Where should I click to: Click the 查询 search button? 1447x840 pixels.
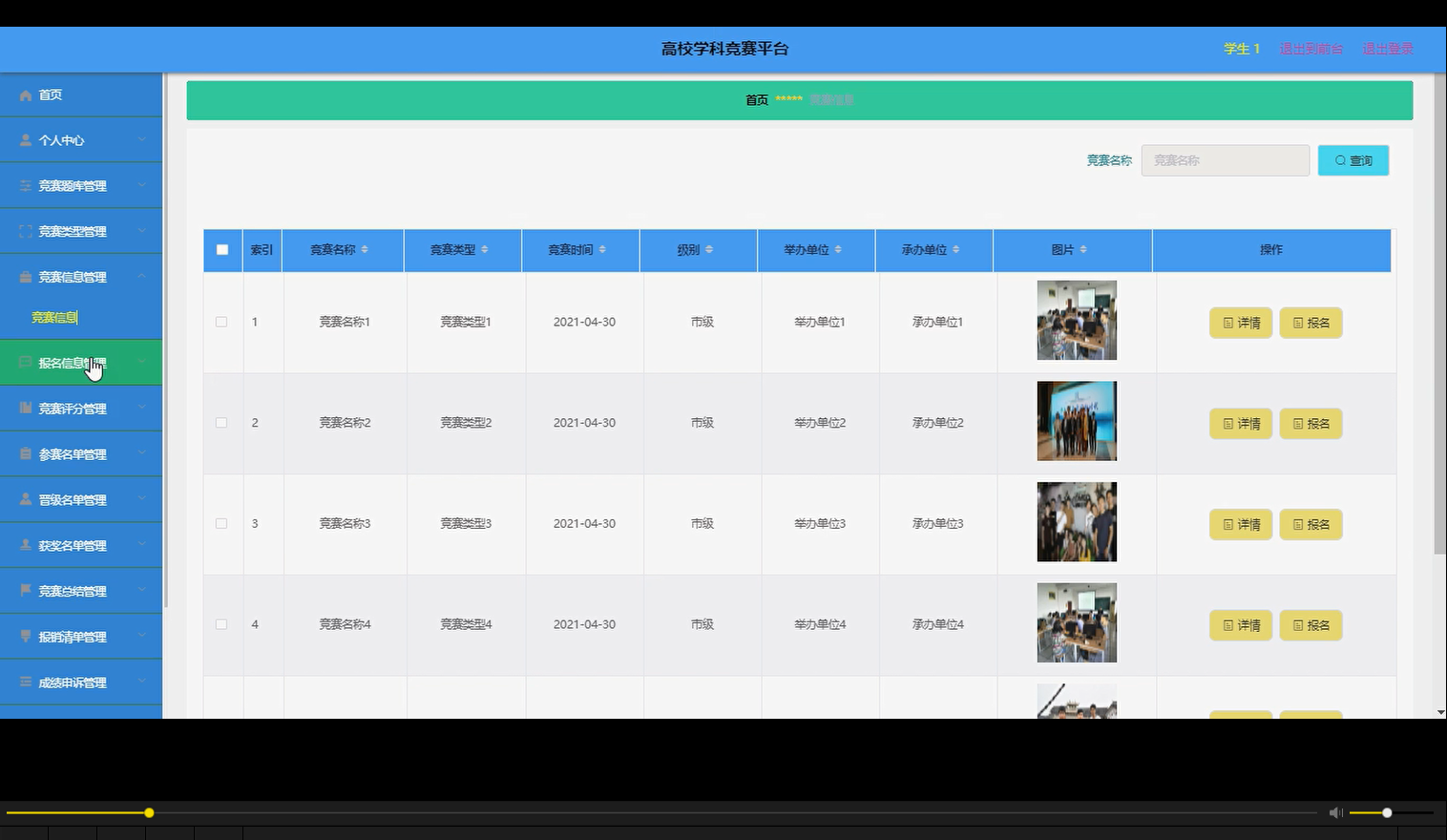coord(1353,160)
